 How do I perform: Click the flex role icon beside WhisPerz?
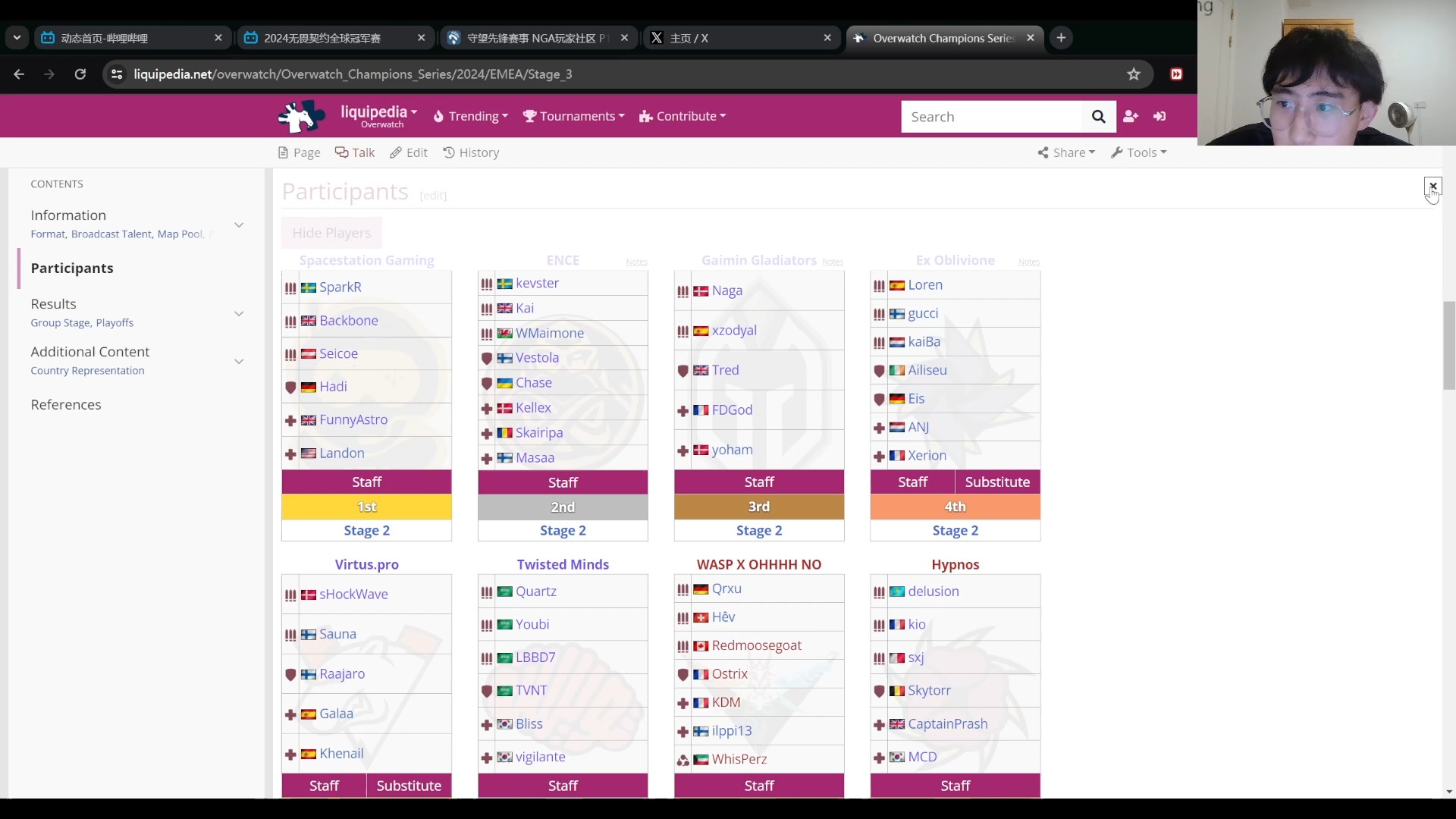pyautogui.click(x=682, y=761)
